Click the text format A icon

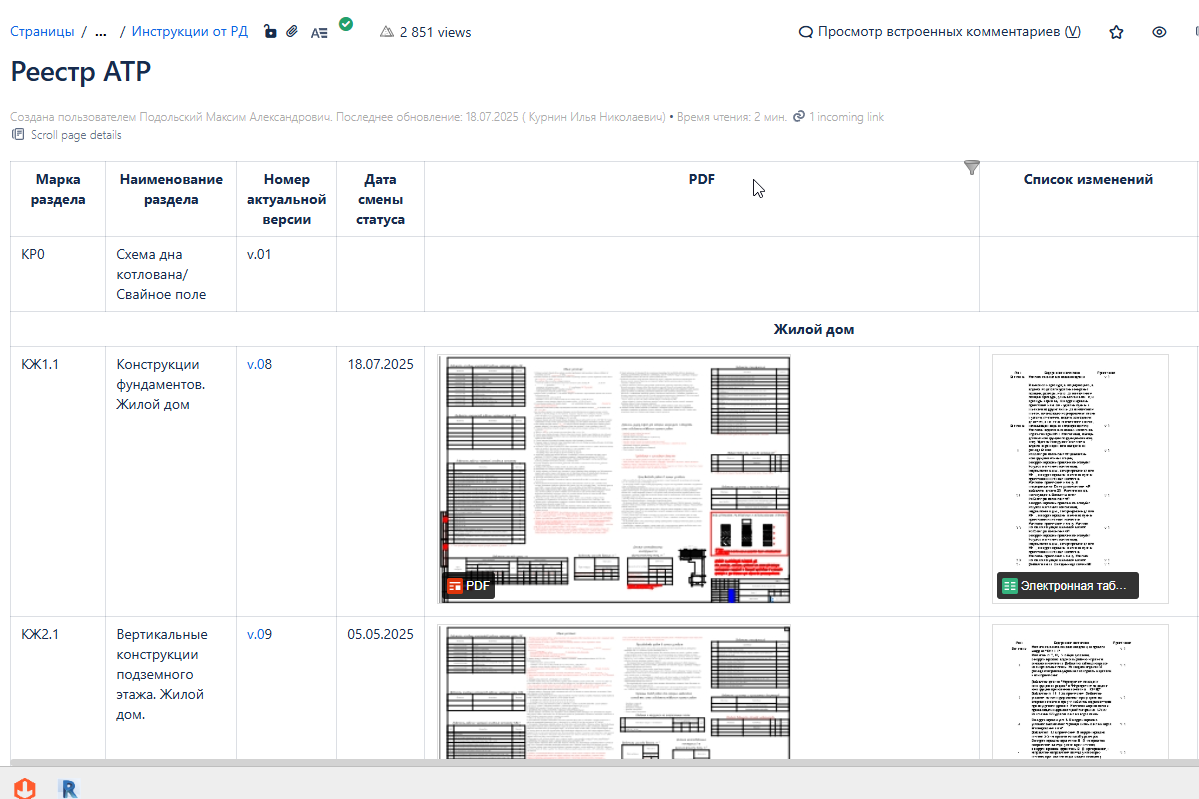pyautogui.click(x=319, y=32)
